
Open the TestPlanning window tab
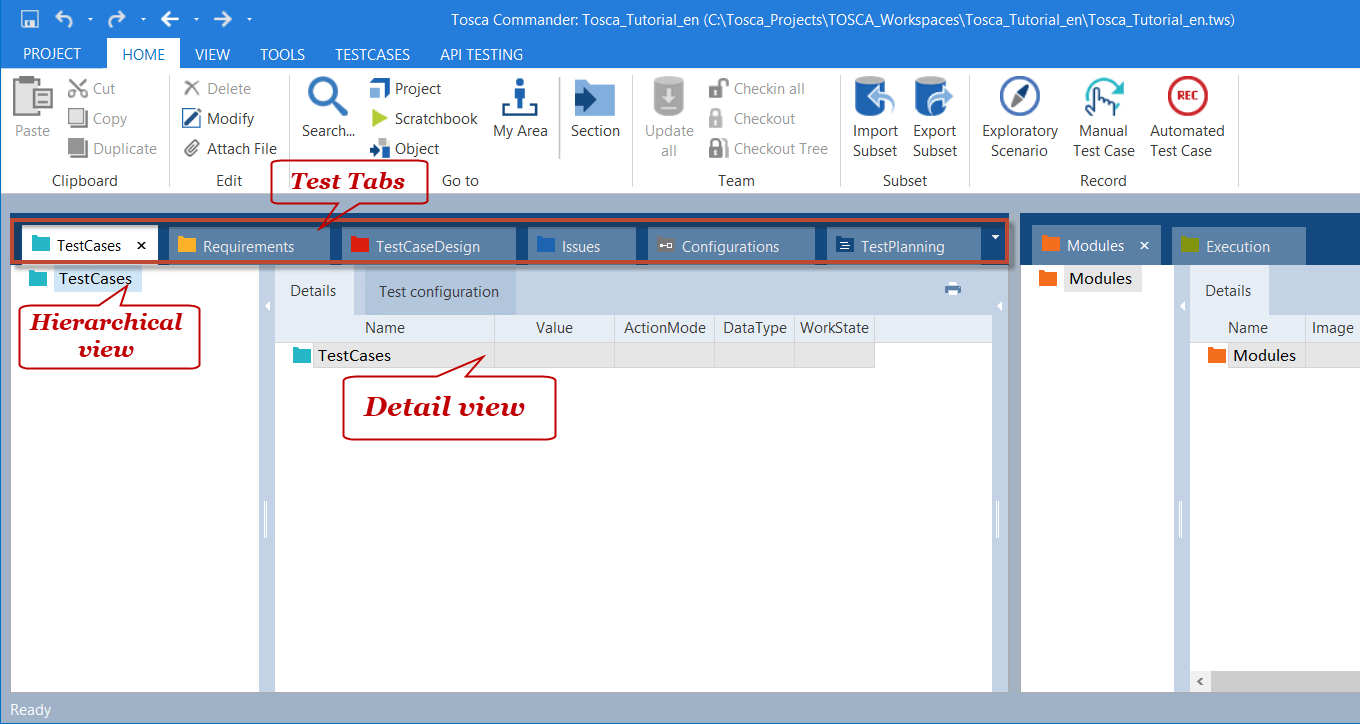[903, 246]
